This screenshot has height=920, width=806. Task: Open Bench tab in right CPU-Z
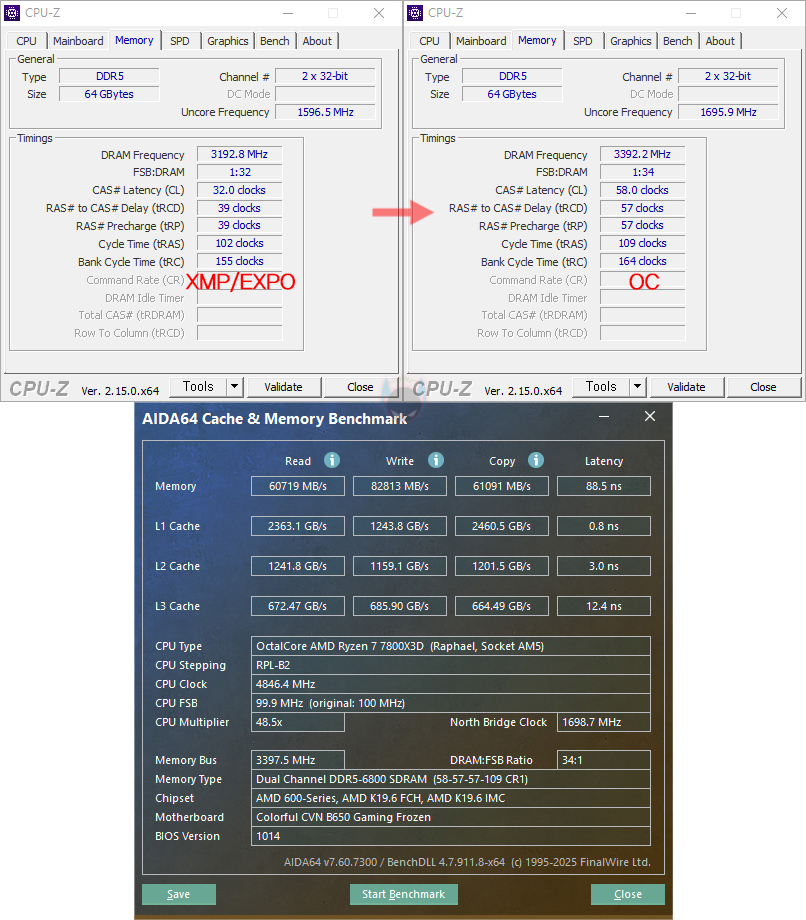678,41
